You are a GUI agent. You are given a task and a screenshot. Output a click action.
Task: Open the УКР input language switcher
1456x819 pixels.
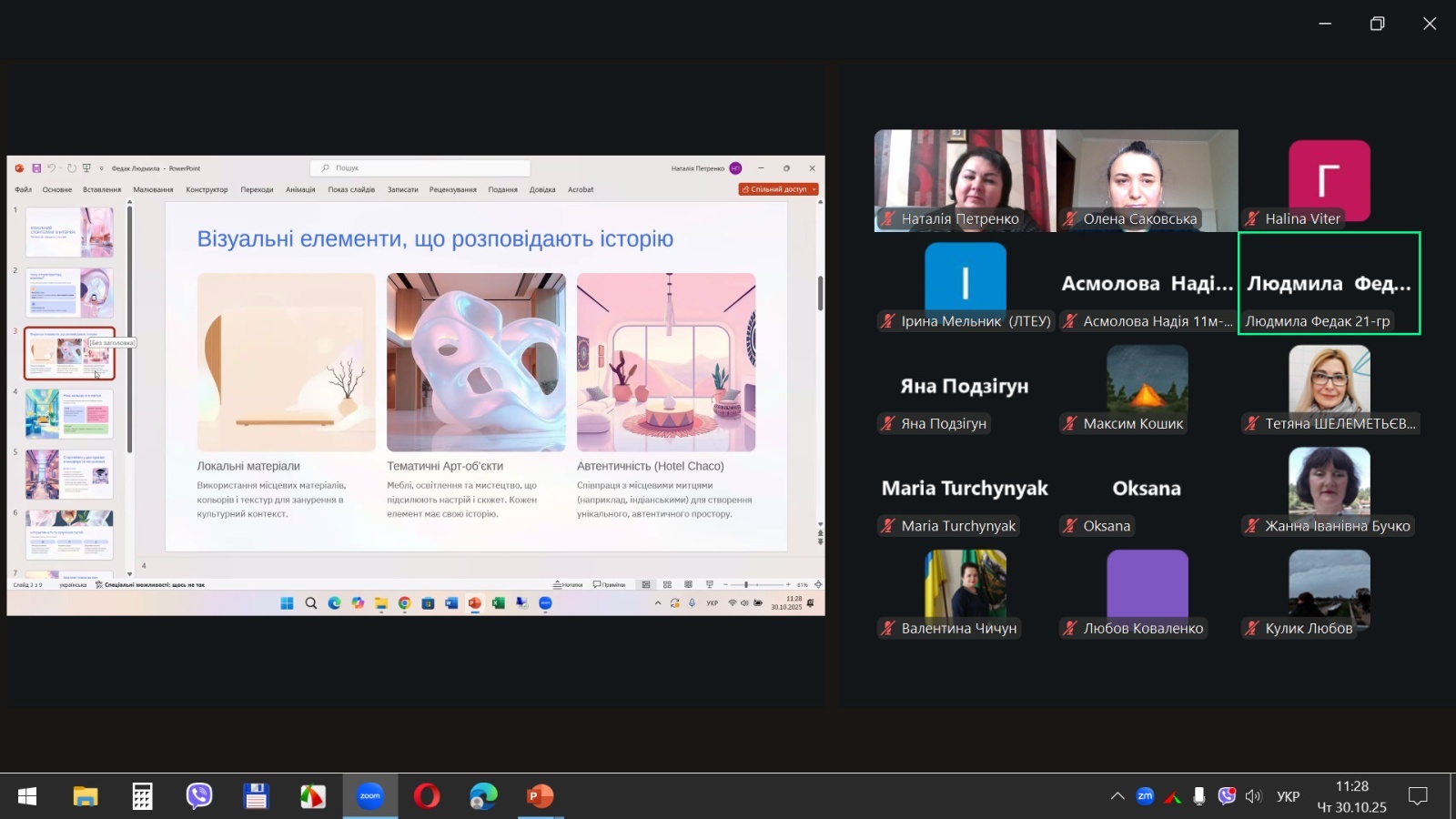point(1288,796)
